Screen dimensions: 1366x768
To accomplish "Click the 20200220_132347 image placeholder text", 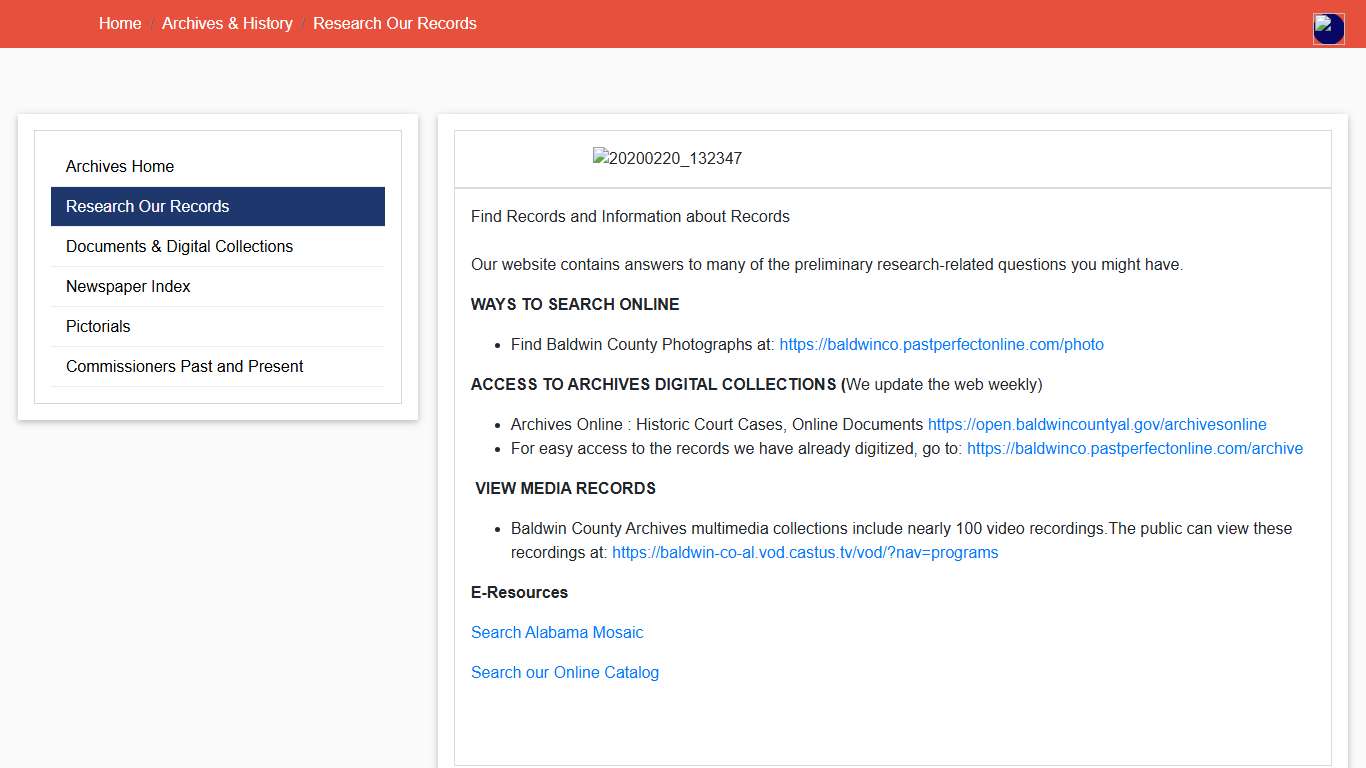I will (675, 158).
